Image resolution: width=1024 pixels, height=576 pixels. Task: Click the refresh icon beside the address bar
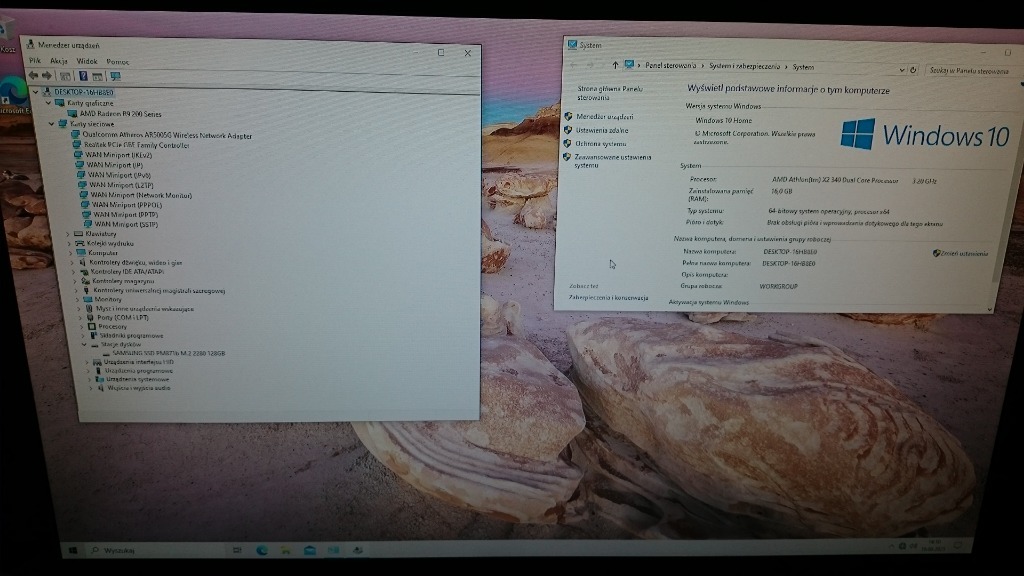click(913, 70)
